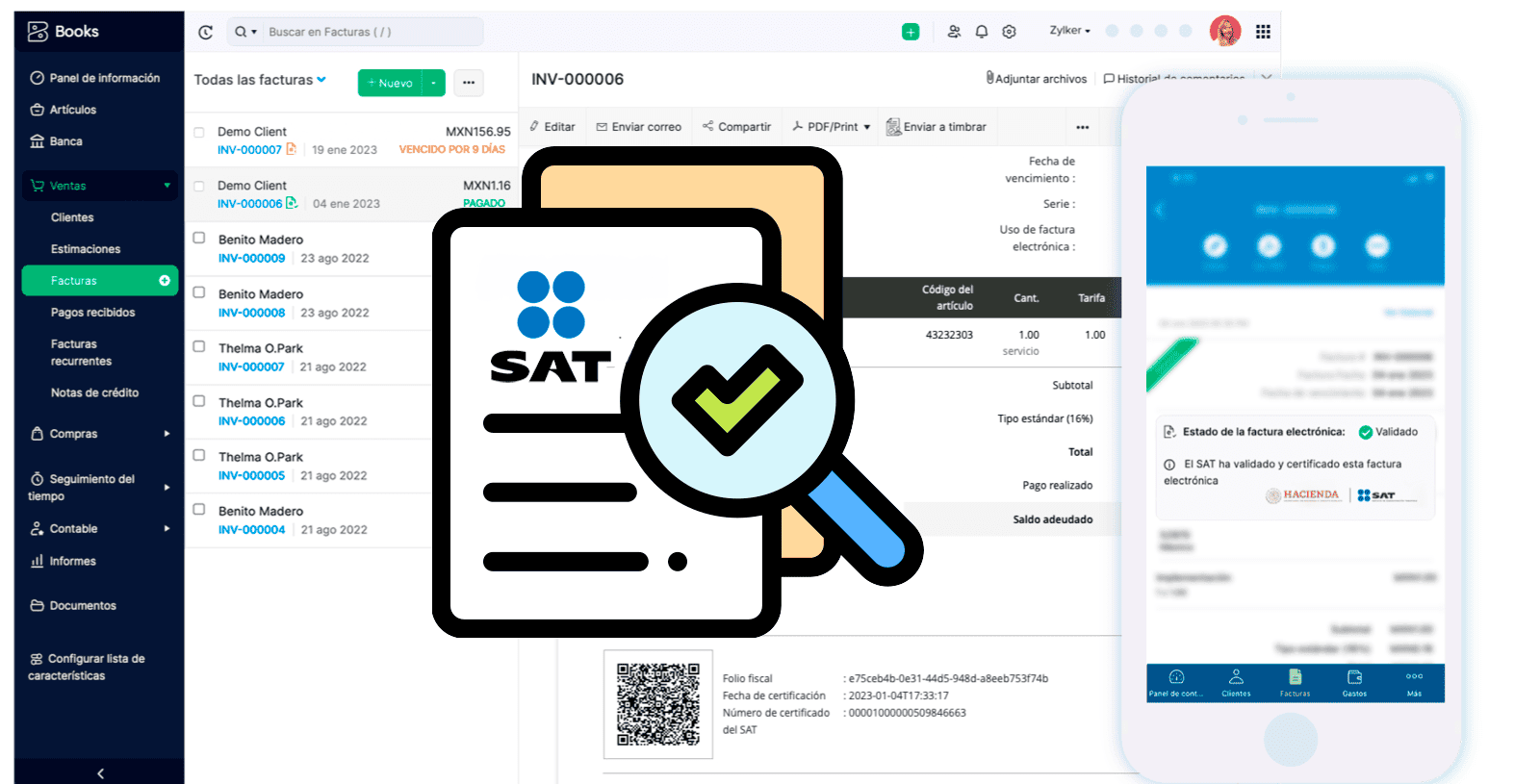Go to Estimaciones
The image size is (1540, 784).
(86, 249)
